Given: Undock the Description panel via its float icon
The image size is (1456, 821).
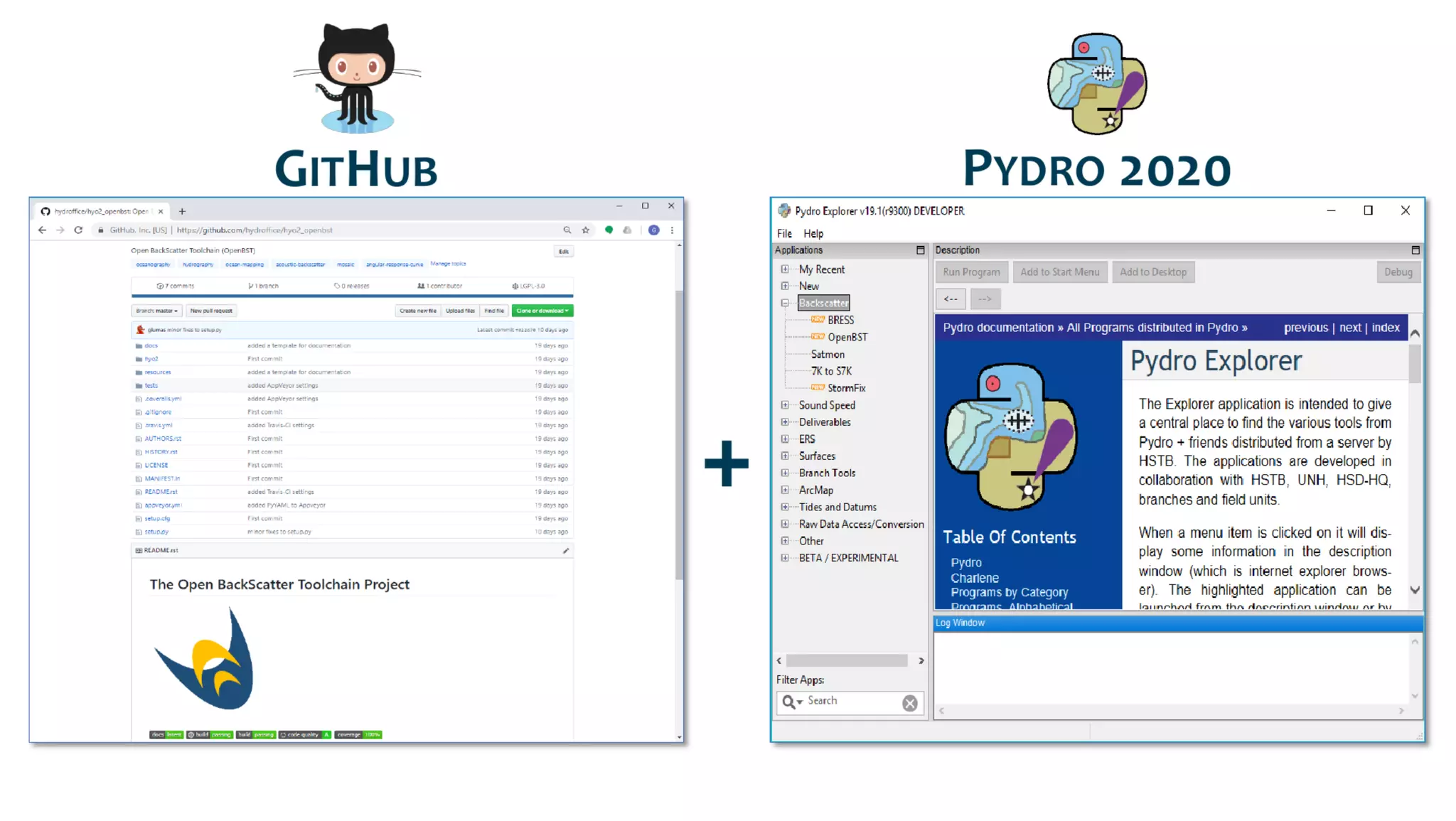Looking at the screenshot, I should tap(1415, 250).
